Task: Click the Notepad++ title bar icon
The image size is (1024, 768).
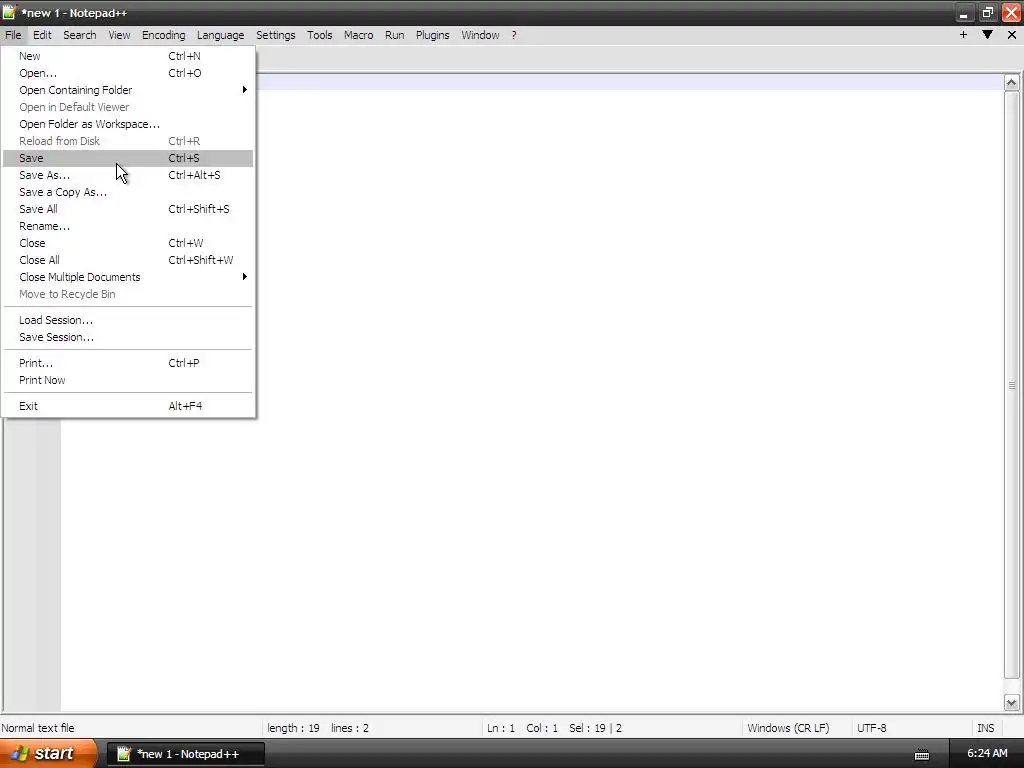Action: [x=9, y=12]
